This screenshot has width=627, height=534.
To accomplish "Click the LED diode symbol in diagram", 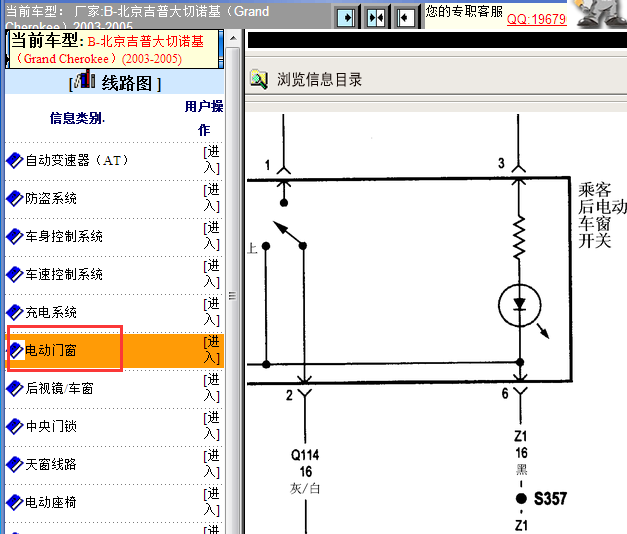I will click(x=519, y=305).
